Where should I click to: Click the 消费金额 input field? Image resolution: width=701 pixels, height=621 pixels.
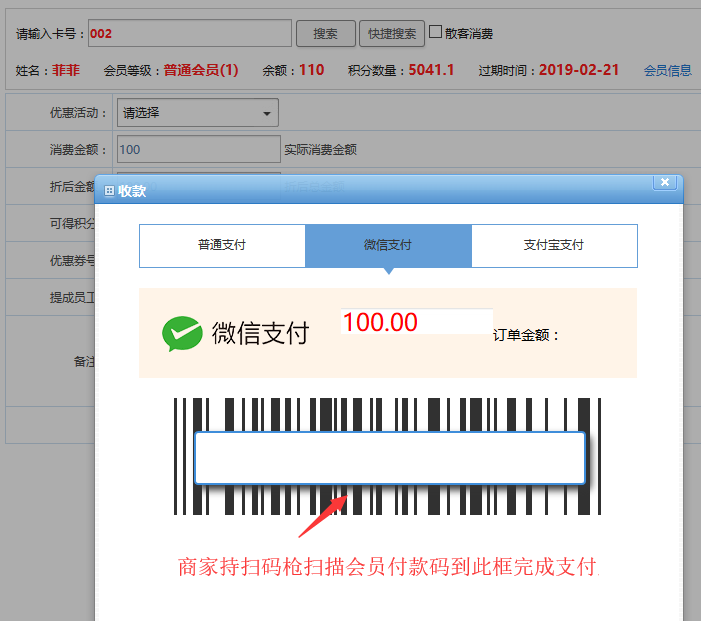pyautogui.click(x=198, y=149)
